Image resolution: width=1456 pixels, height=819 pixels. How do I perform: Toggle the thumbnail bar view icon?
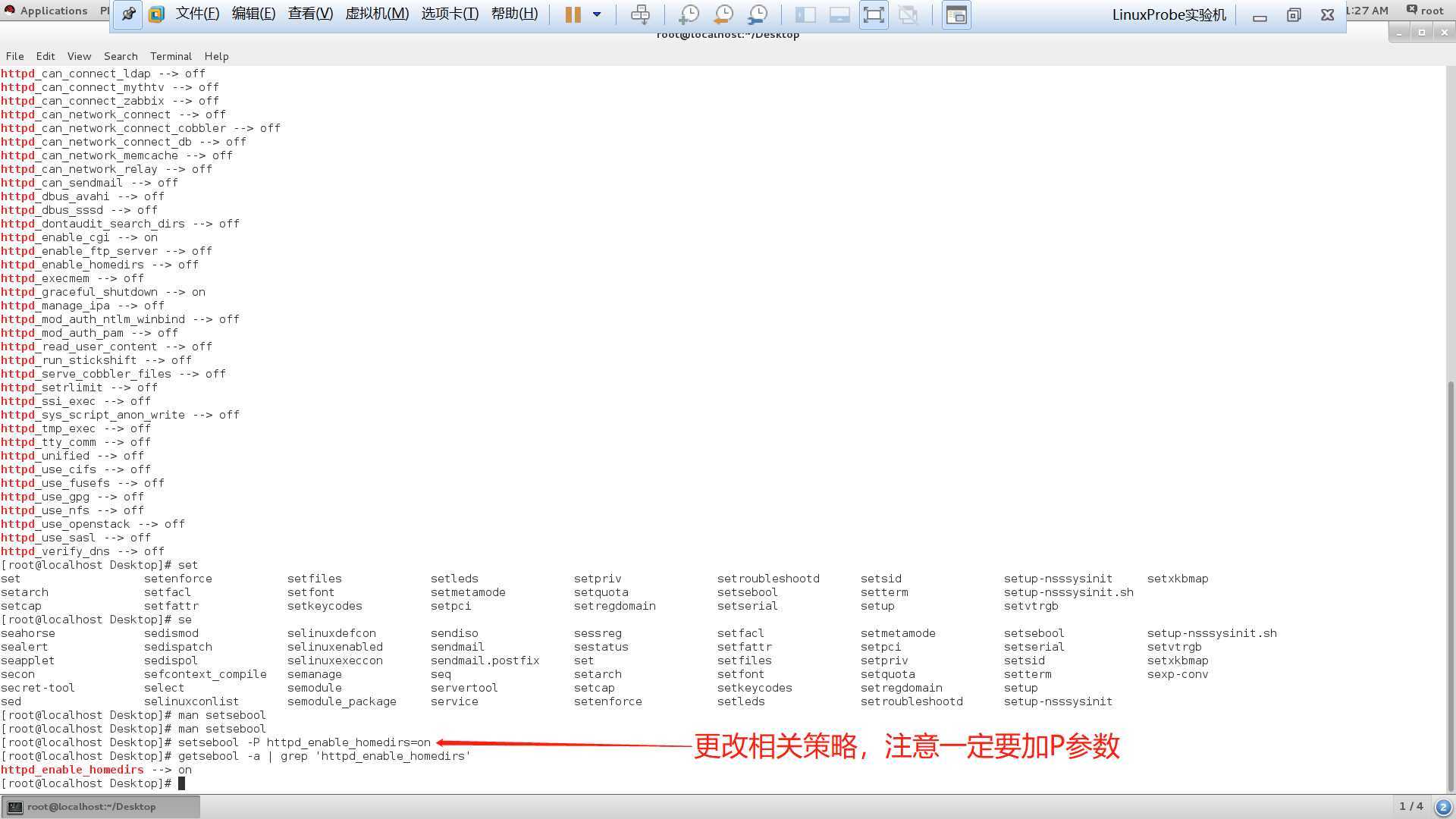coord(839,14)
